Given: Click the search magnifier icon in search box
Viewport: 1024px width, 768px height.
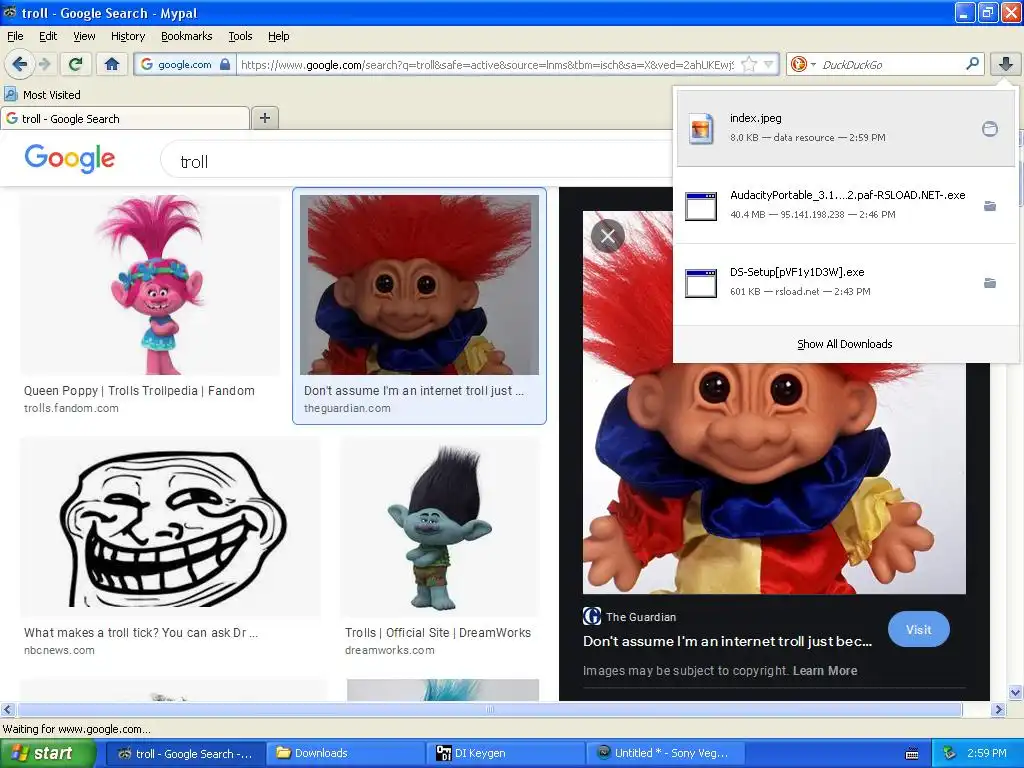Looking at the screenshot, I should pos(972,64).
